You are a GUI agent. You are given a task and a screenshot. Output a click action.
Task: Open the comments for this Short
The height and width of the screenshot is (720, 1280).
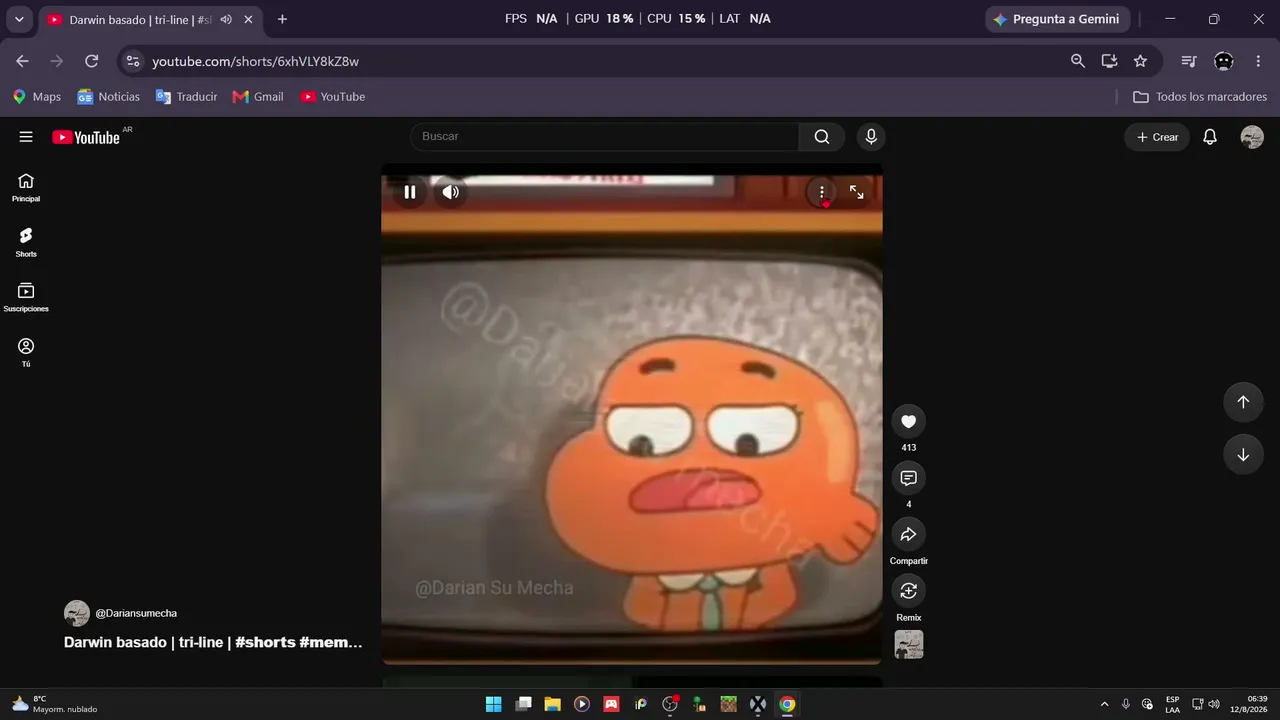pos(908,478)
